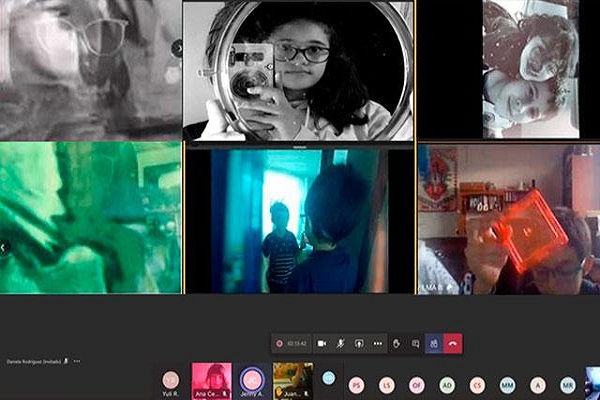Select the Ana Ce. participant thumbnail
The image size is (600, 400).
(x=211, y=380)
